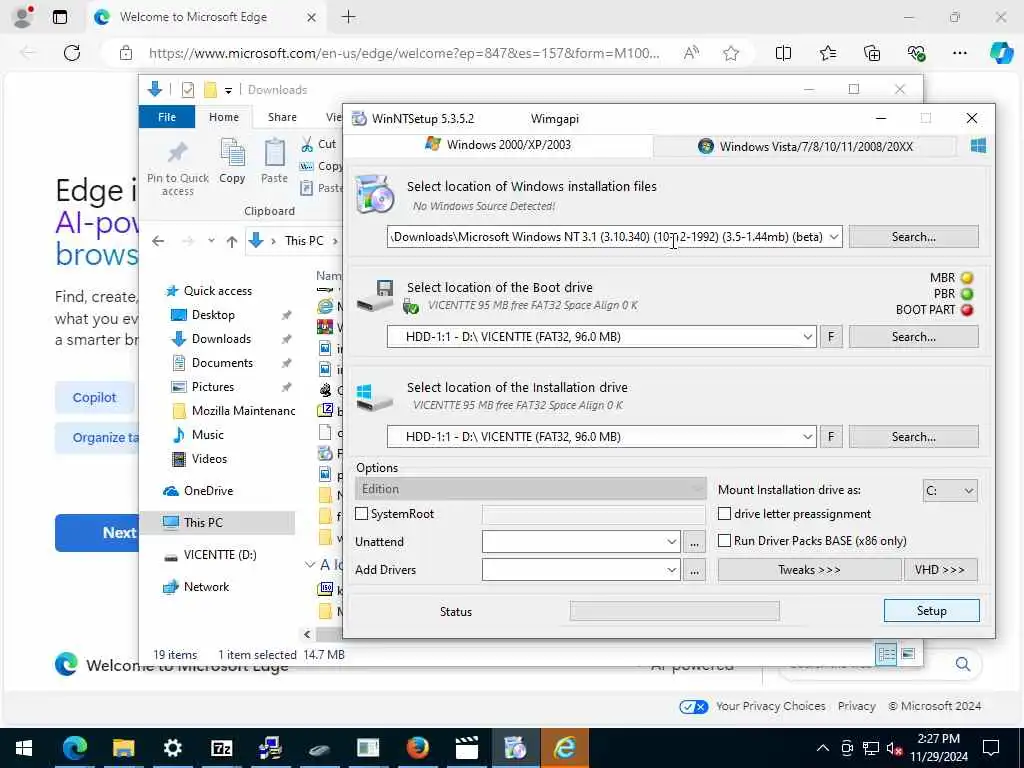Open Edge Settings and more menu

coord(959,53)
